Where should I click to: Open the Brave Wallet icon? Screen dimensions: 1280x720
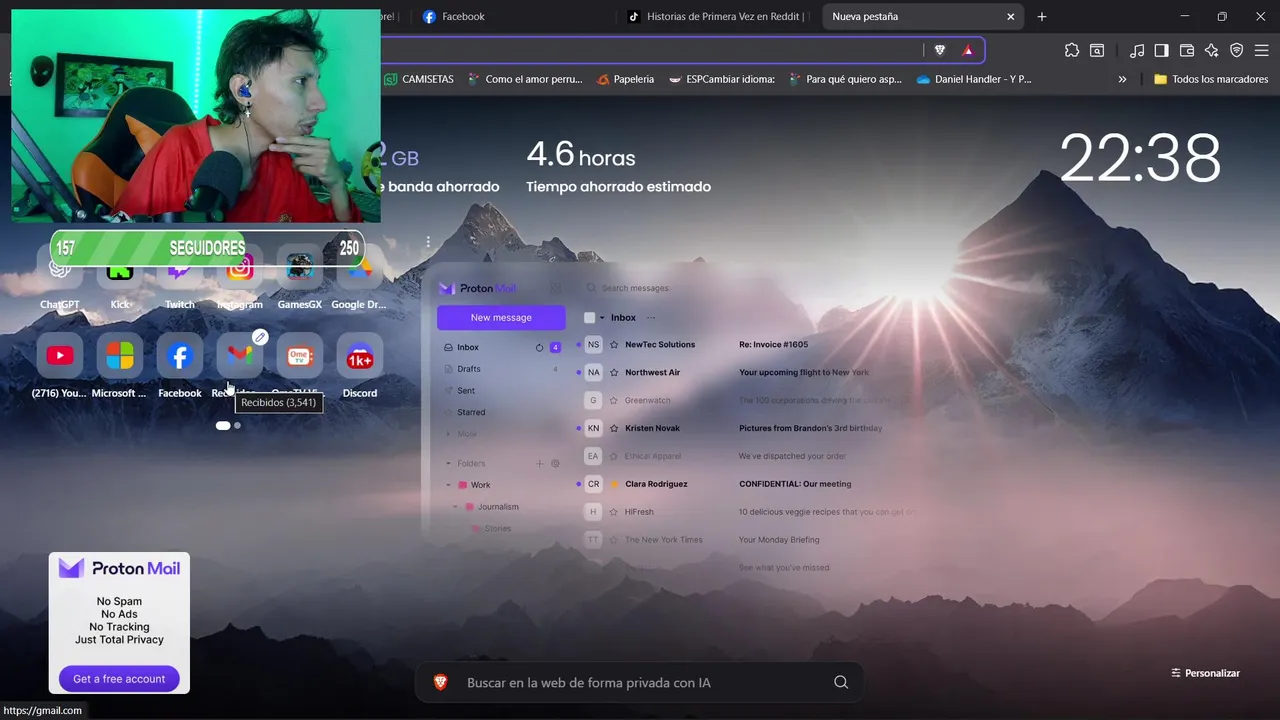coord(1187,50)
